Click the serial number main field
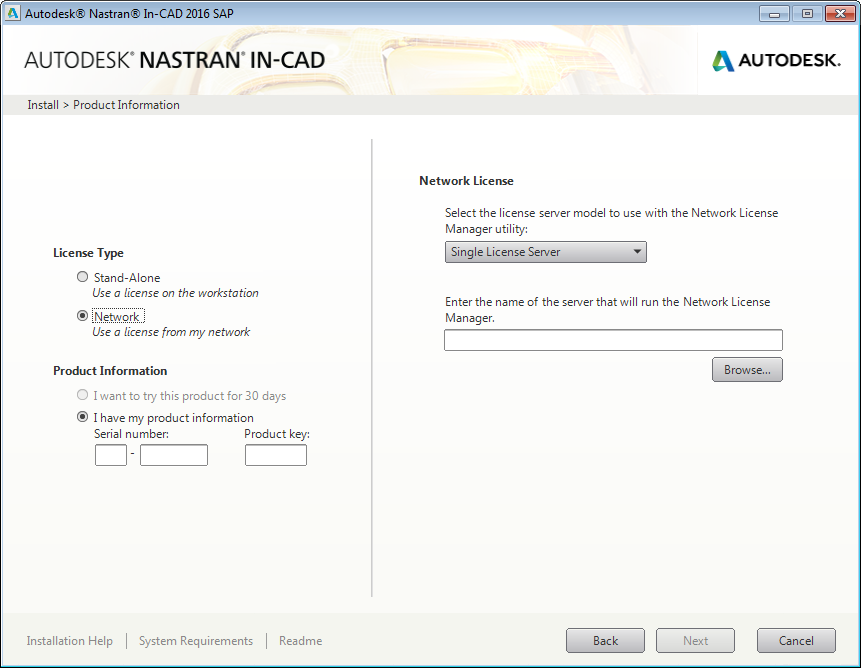 coord(174,455)
